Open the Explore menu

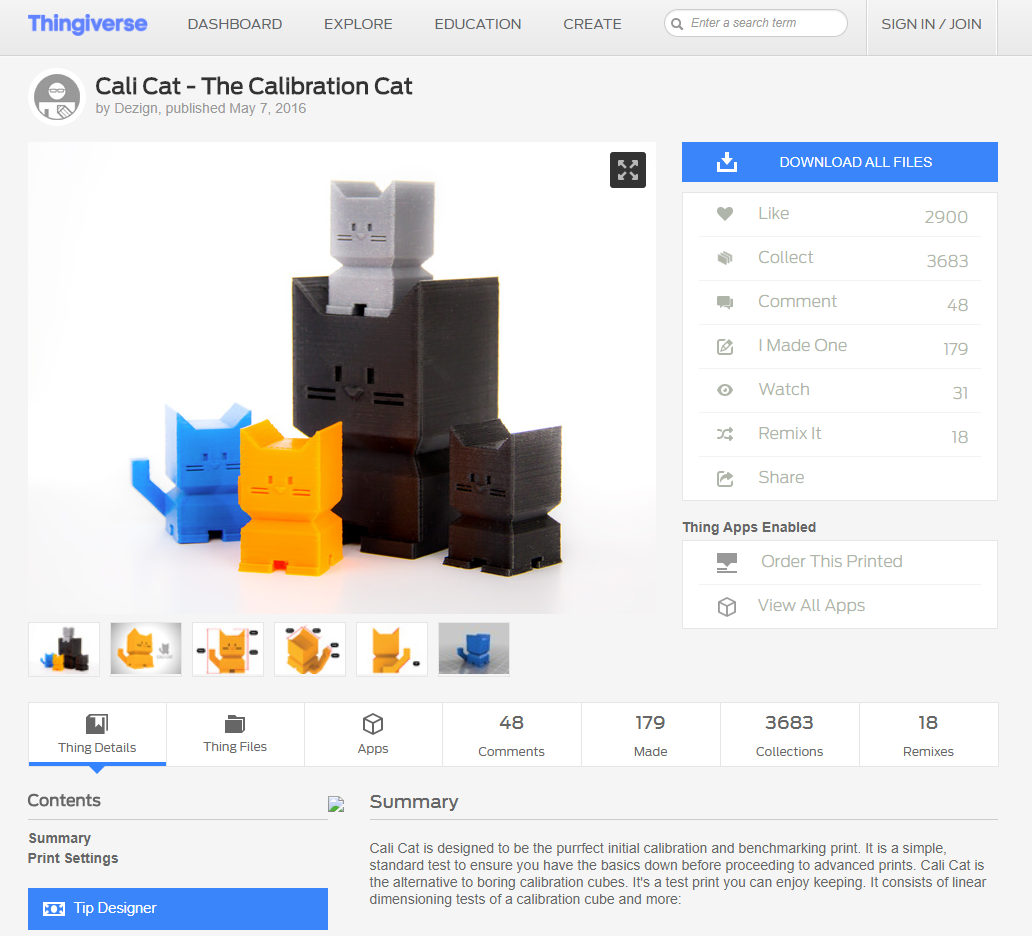click(x=358, y=24)
